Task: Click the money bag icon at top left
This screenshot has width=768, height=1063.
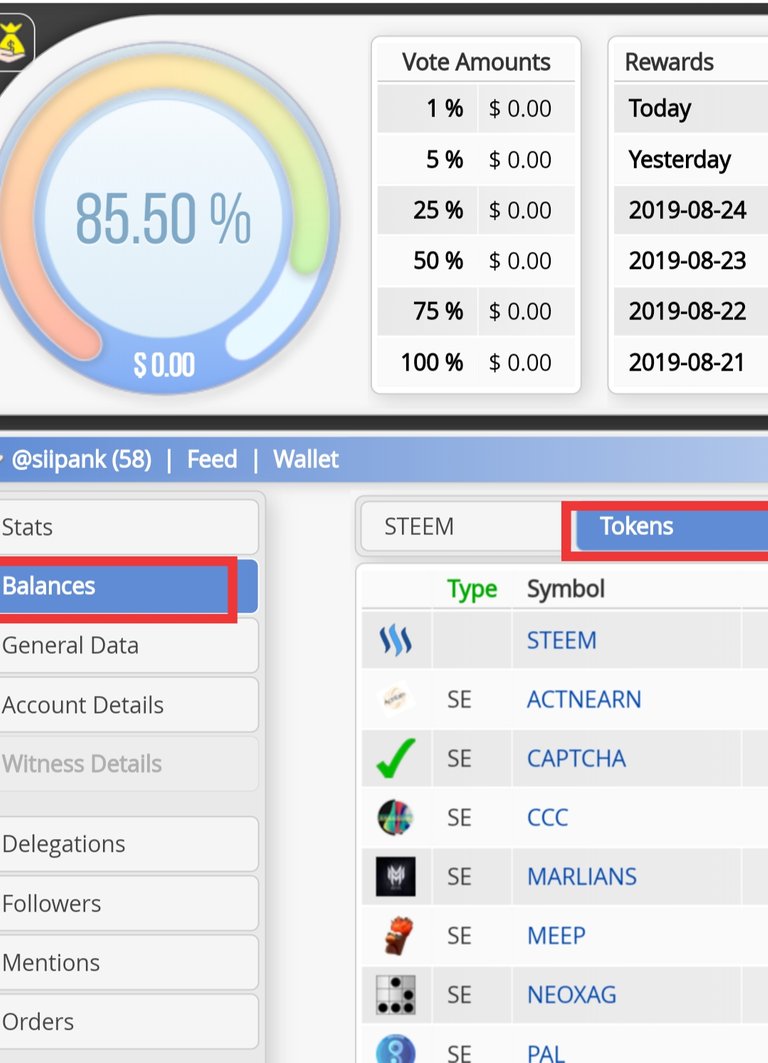Action: [x=12, y=42]
